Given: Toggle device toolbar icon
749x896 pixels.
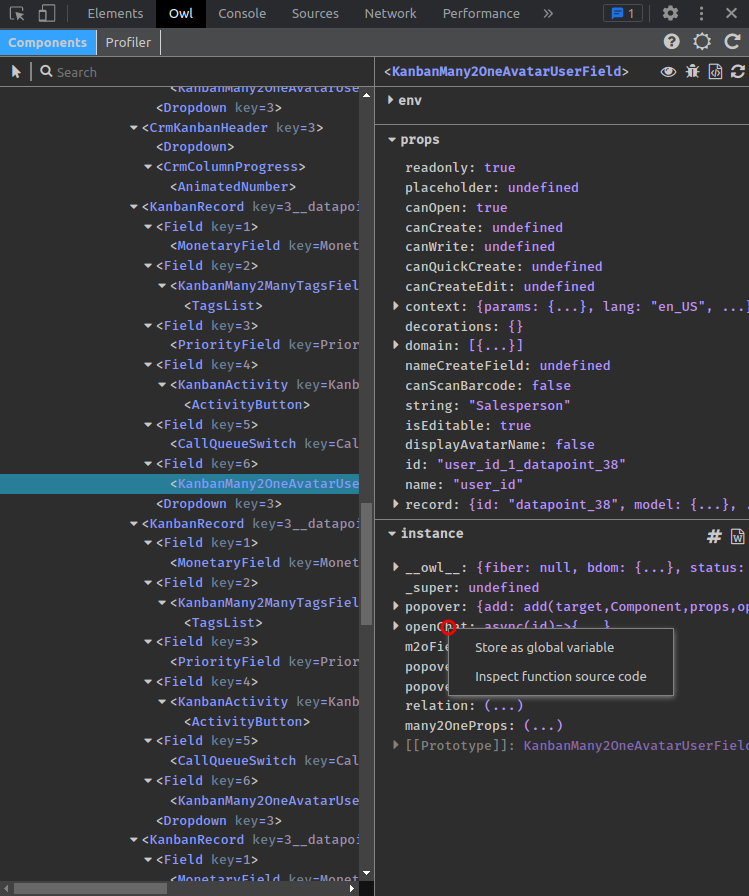Looking at the screenshot, I should tap(46, 13).
